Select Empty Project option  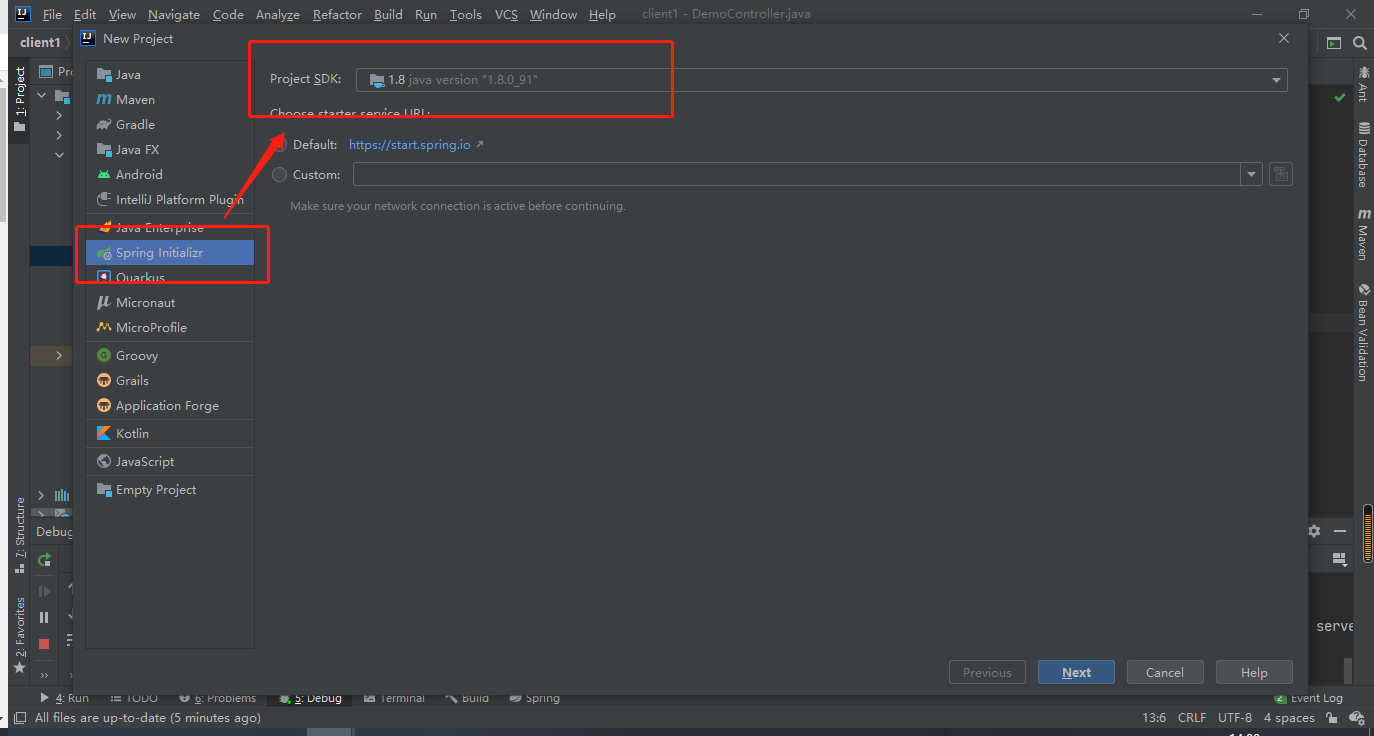coord(170,489)
